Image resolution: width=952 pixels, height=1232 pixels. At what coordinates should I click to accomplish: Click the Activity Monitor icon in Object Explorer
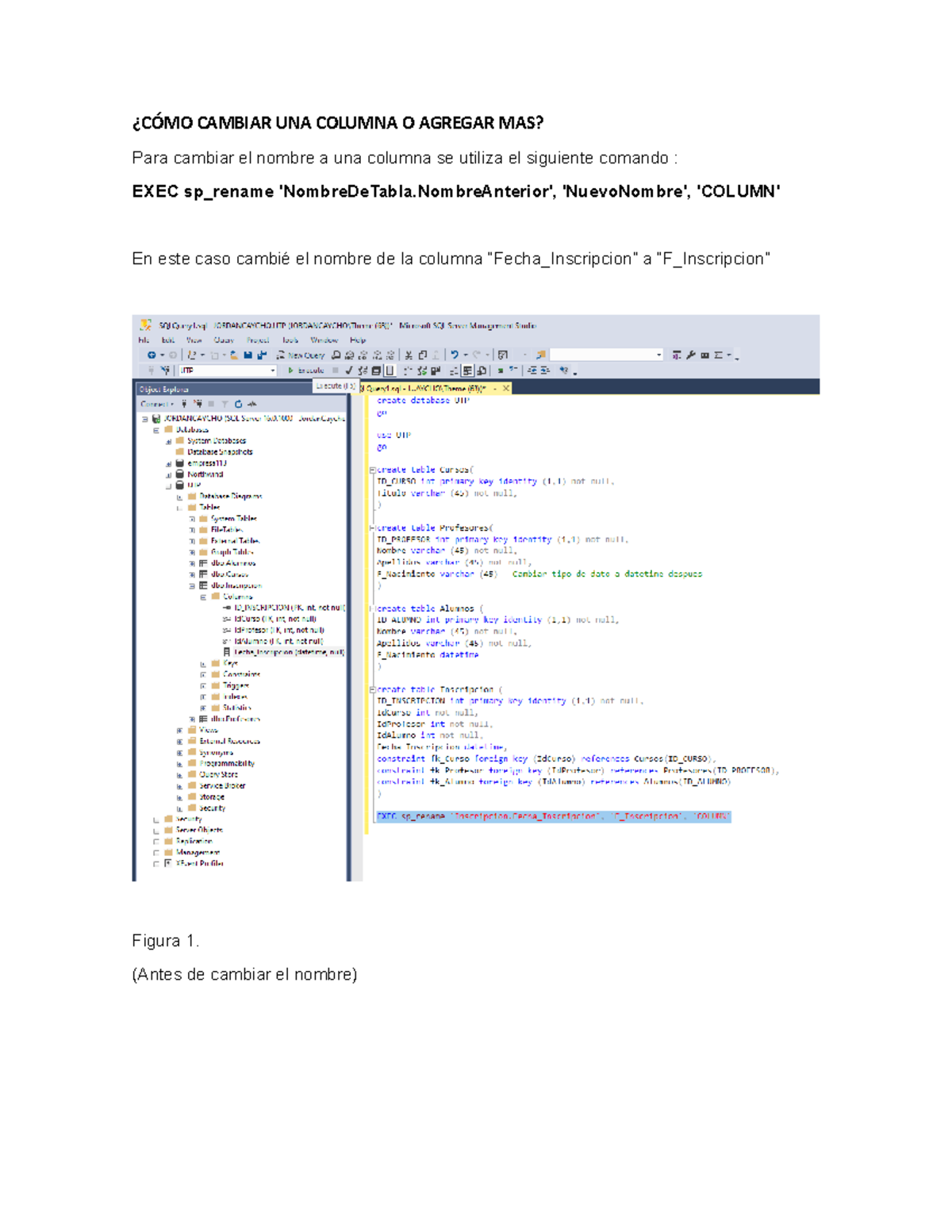[x=252, y=404]
